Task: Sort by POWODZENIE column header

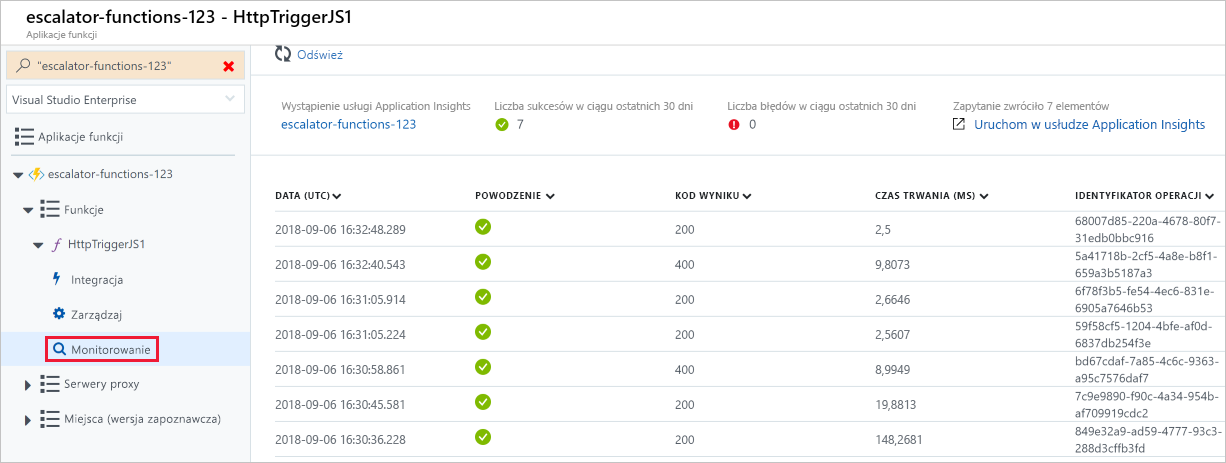Action: (x=515, y=196)
